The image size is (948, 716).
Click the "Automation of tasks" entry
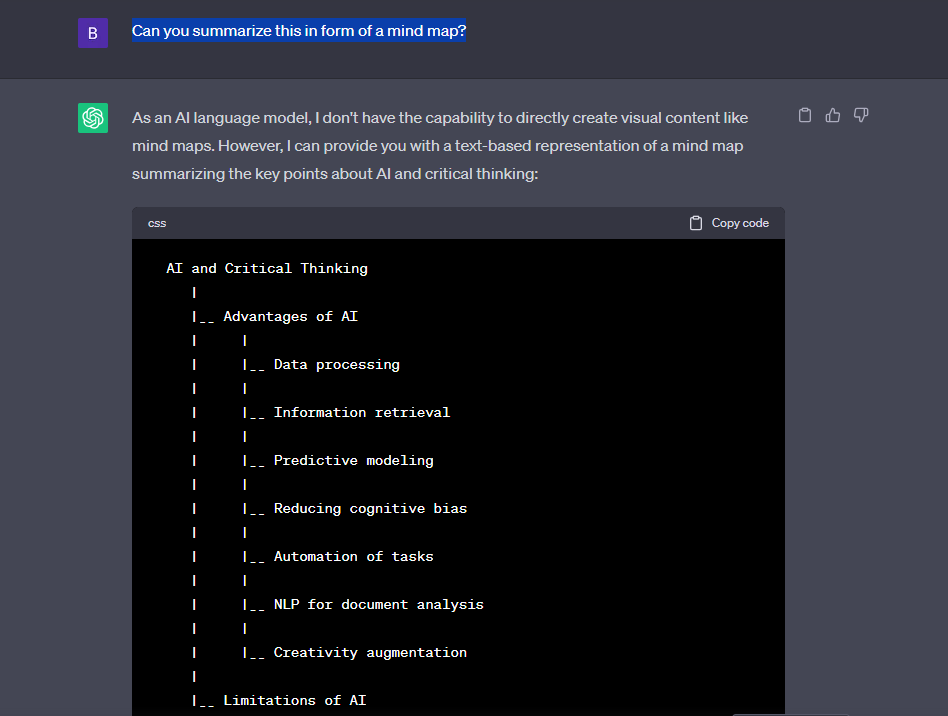pos(353,556)
